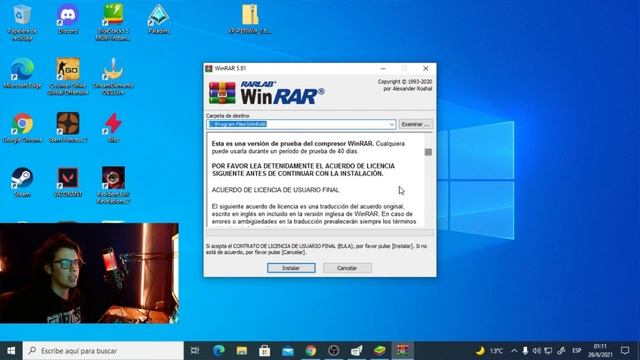The width and height of the screenshot is (640, 360).
Task: Click the Cancelar button
Action: (x=347, y=268)
